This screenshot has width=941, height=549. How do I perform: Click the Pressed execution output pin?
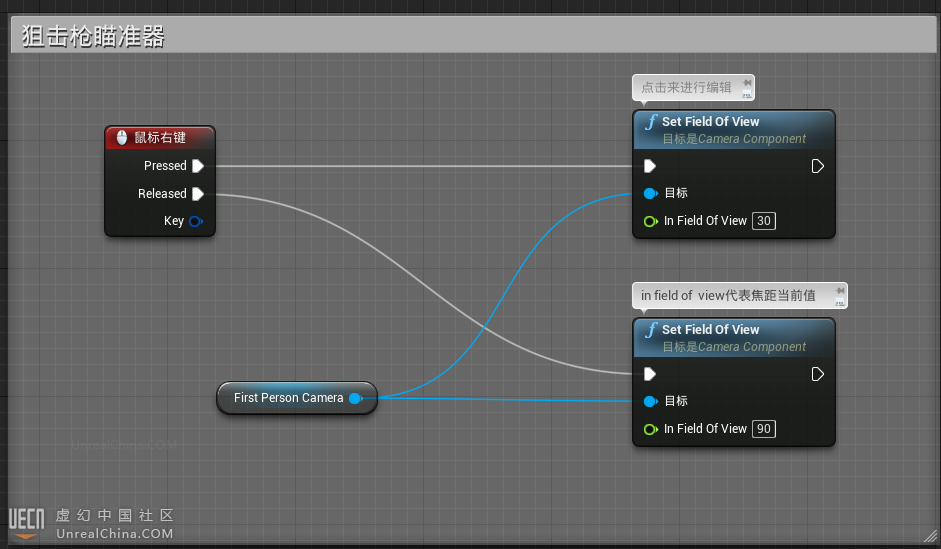click(x=198, y=166)
